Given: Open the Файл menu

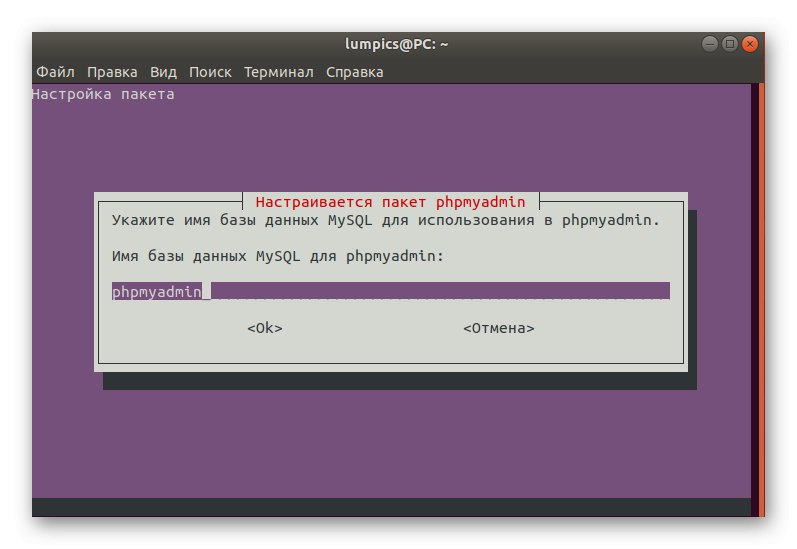Looking at the screenshot, I should click(x=55, y=72).
